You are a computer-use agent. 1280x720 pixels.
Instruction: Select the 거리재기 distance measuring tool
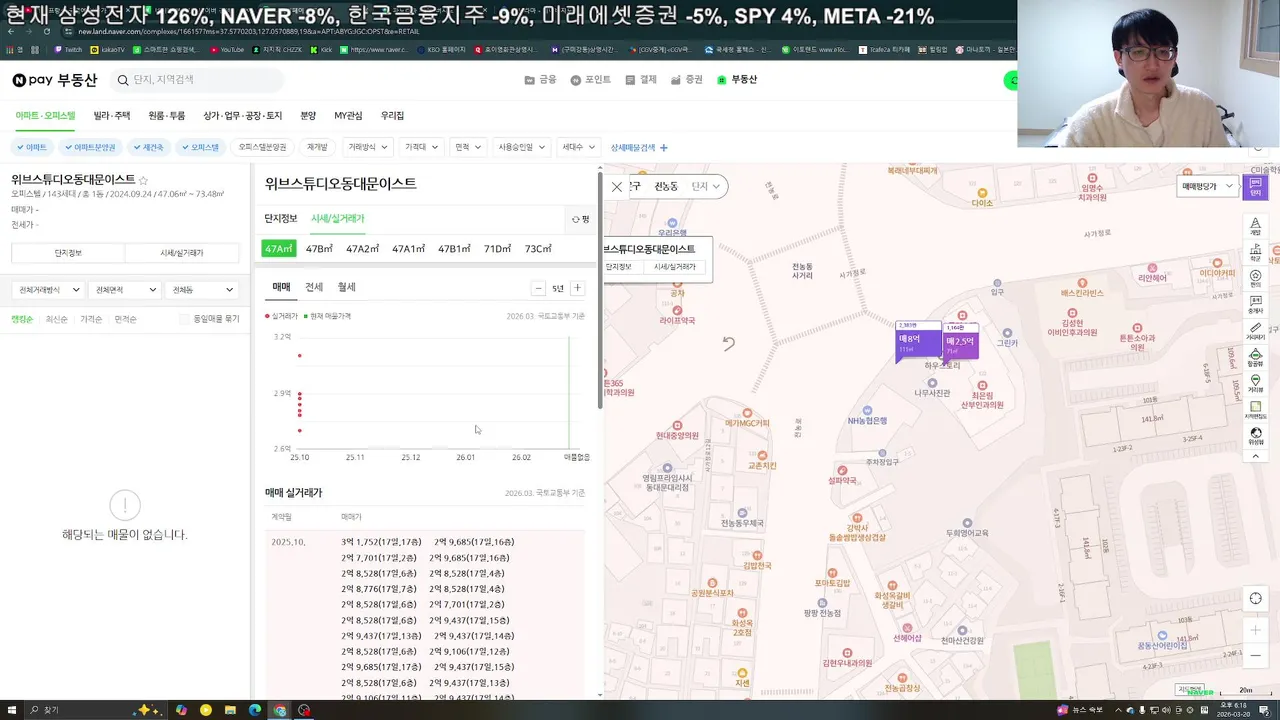click(x=1256, y=331)
